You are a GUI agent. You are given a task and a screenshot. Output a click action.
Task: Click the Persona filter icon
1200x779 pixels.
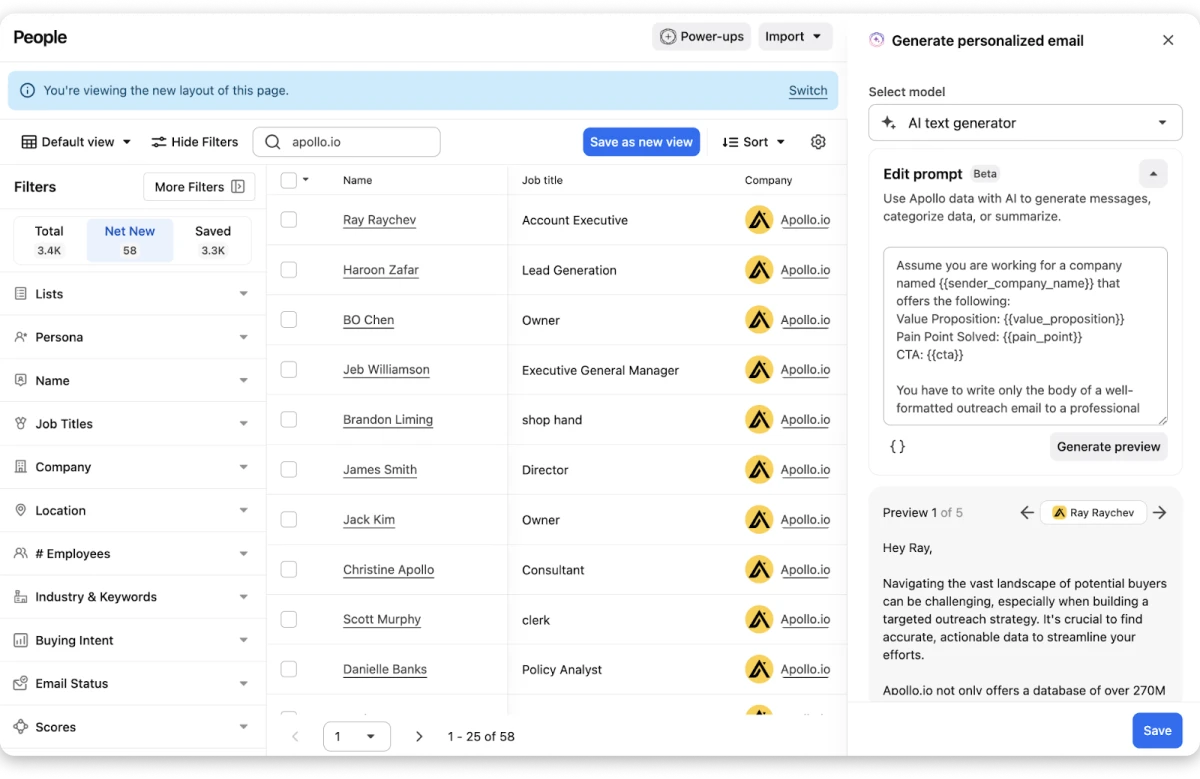click(21, 337)
